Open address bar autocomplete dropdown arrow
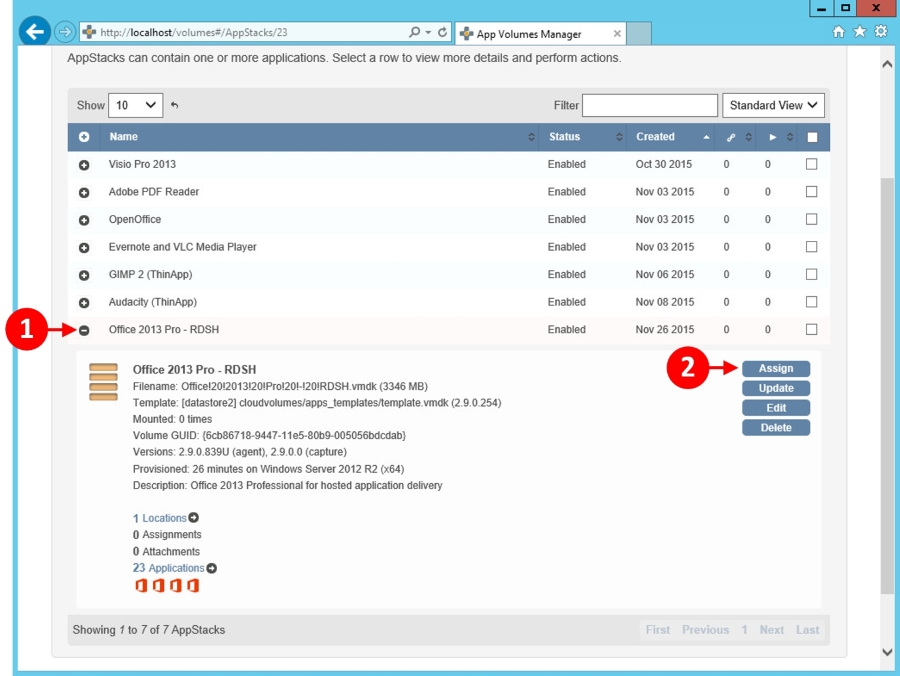Viewport: 900px width, 676px height. pyautogui.click(x=428, y=33)
